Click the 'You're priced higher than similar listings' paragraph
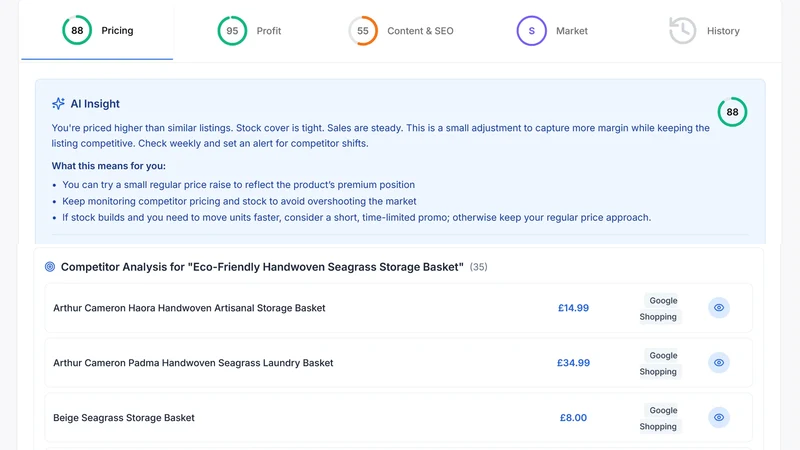 coord(381,136)
